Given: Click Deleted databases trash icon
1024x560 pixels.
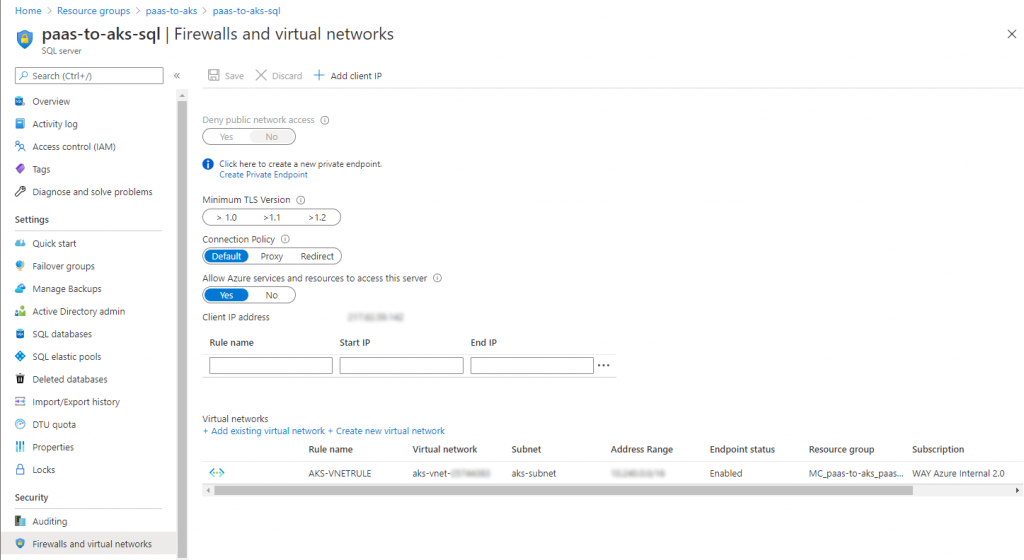Looking at the screenshot, I should (x=20, y=379).
